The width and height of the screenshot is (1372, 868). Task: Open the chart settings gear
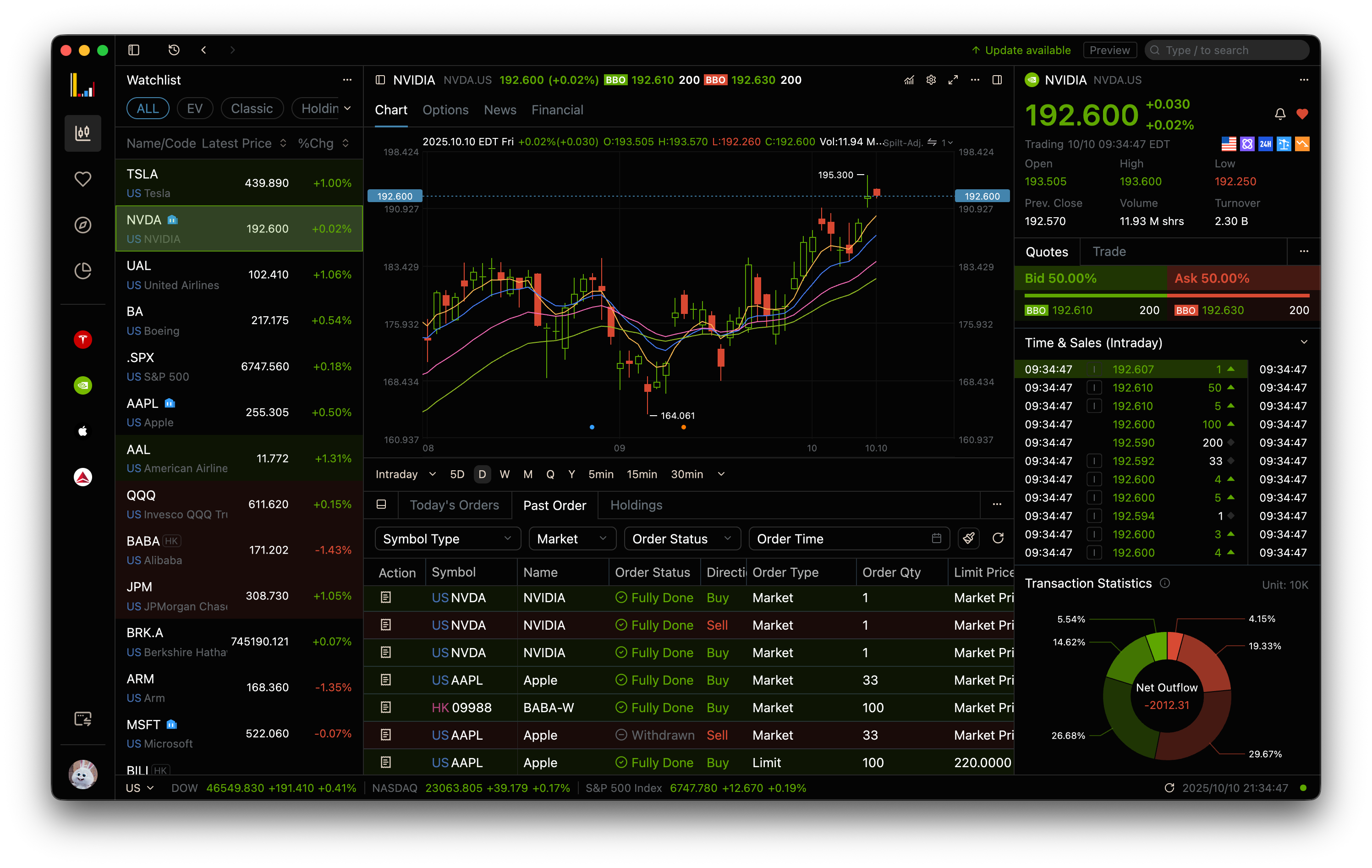coord(931,80)
